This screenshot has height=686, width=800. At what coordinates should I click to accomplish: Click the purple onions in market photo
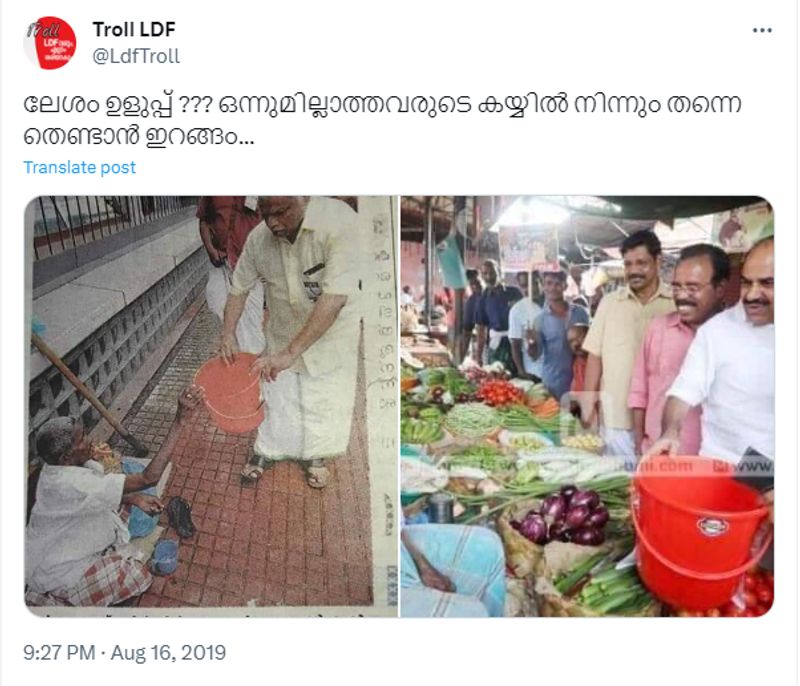pyautogui.click(x=566, y=515)
